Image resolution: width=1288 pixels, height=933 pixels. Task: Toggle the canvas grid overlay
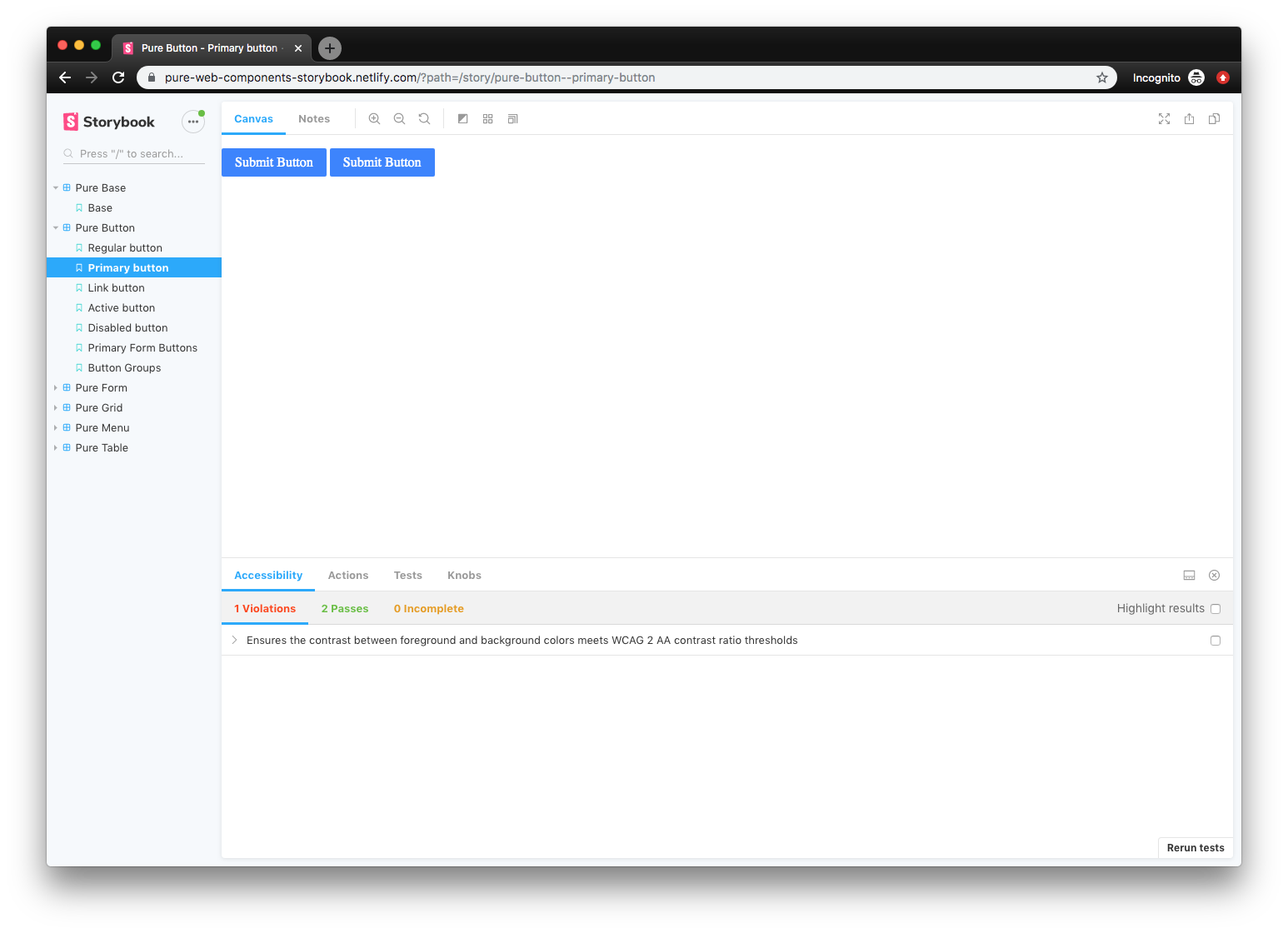487,118
